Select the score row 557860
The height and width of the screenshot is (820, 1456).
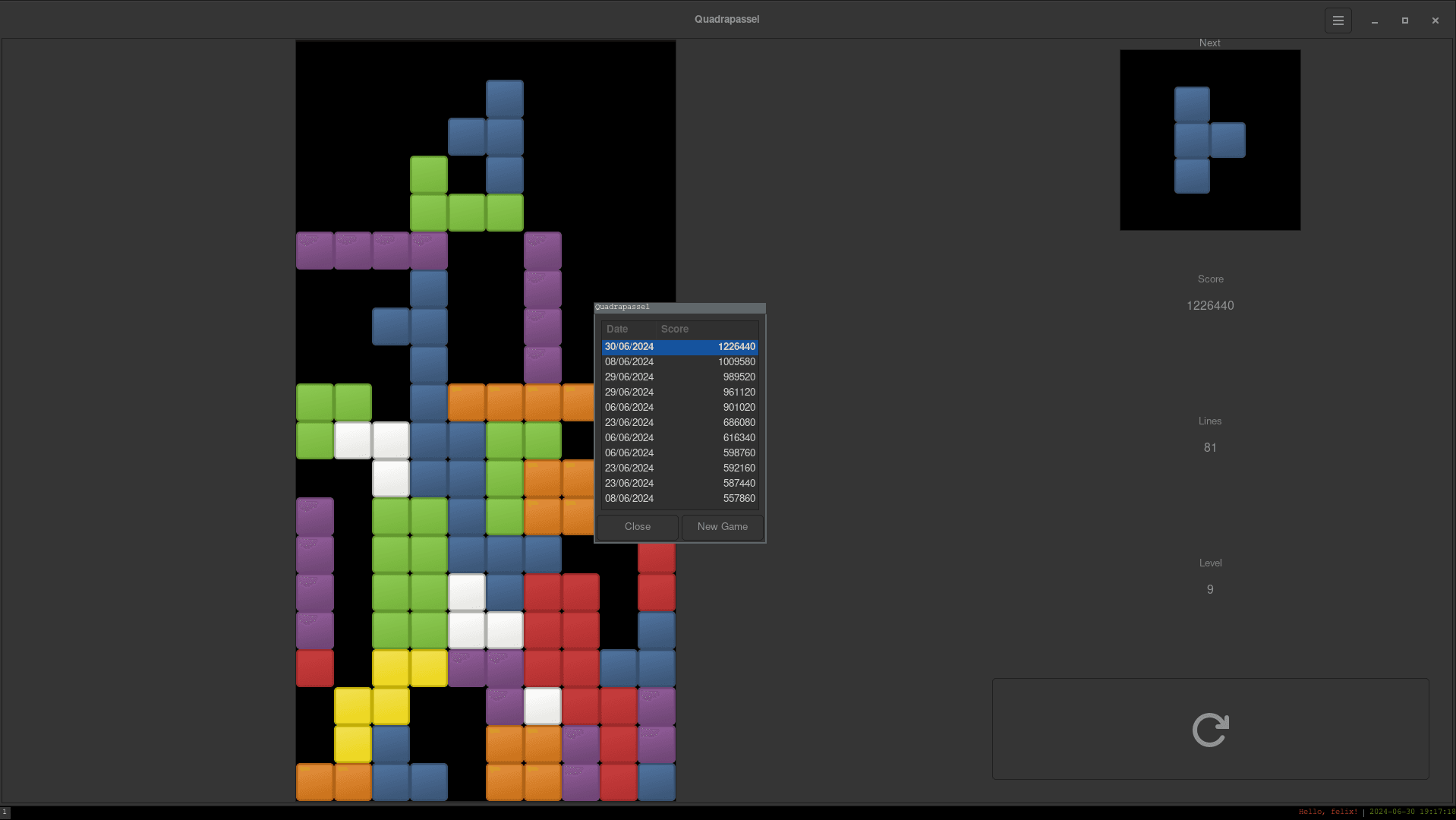680,499
